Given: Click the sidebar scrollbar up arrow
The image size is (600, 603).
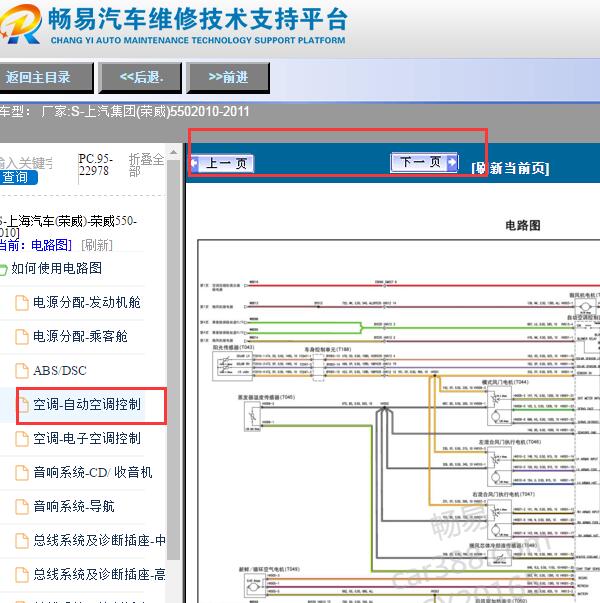Looking at the screenshot, I should pos(173,153).
